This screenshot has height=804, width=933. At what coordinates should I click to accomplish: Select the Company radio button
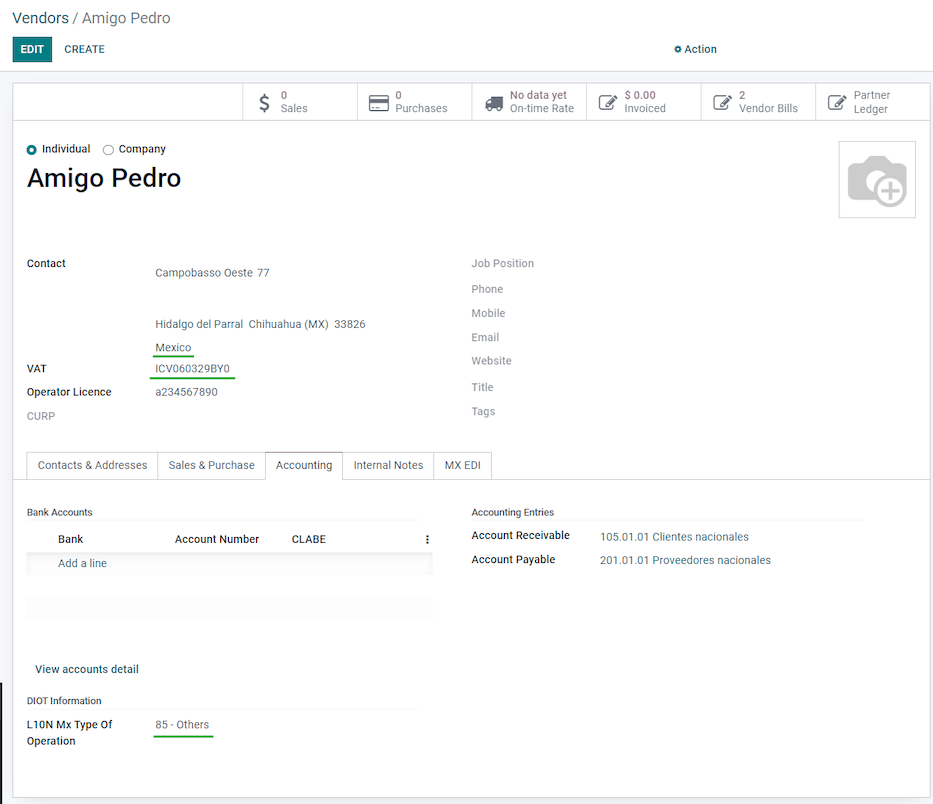pyautogui.click(x=108, y=150)
